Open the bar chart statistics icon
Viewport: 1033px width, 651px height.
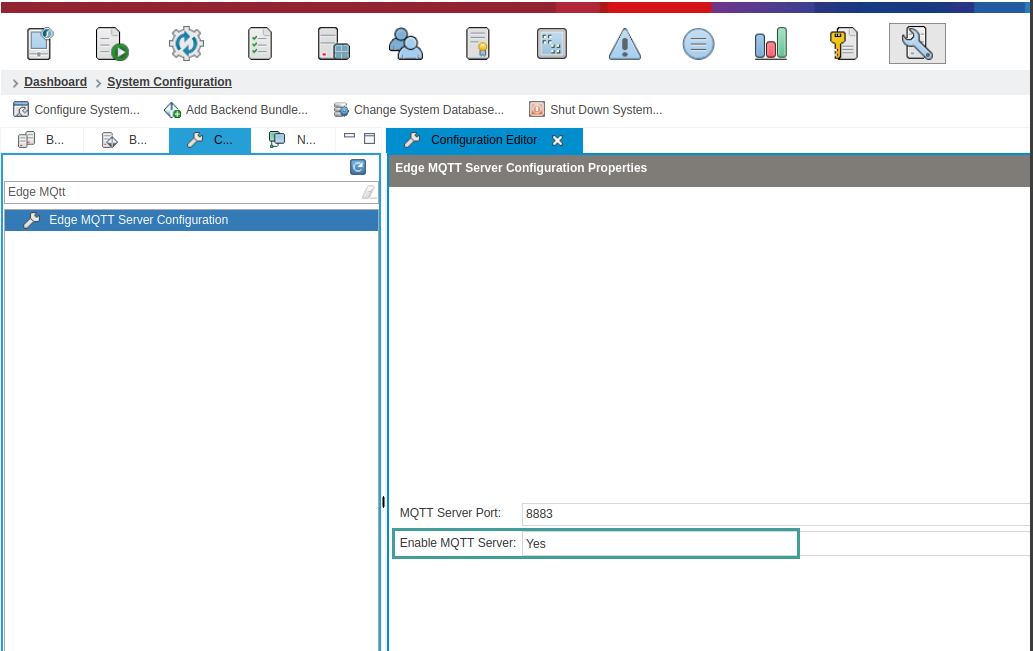(771, 43)
